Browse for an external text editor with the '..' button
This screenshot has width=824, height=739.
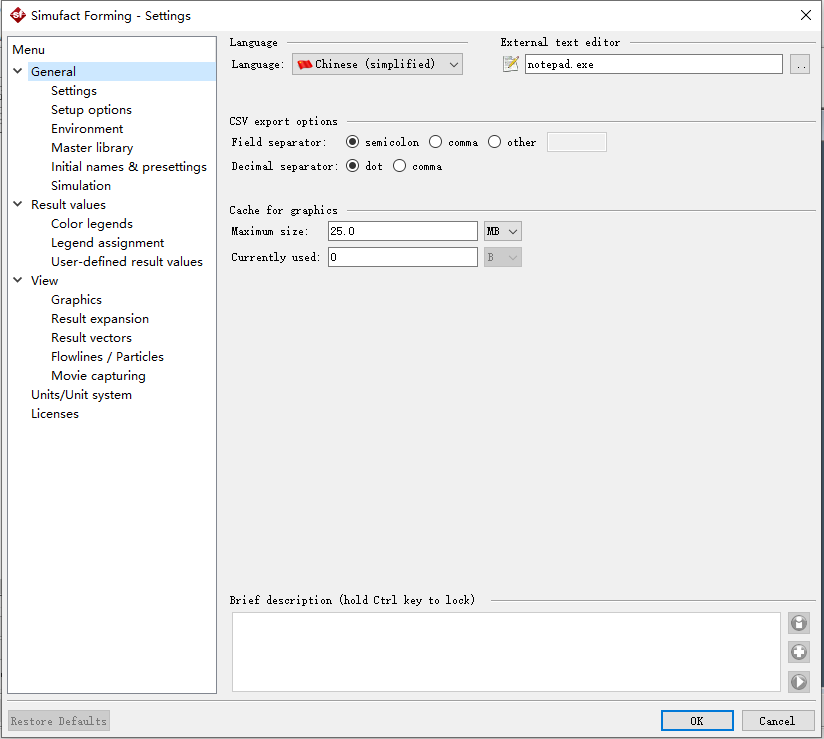coord(800,64)
